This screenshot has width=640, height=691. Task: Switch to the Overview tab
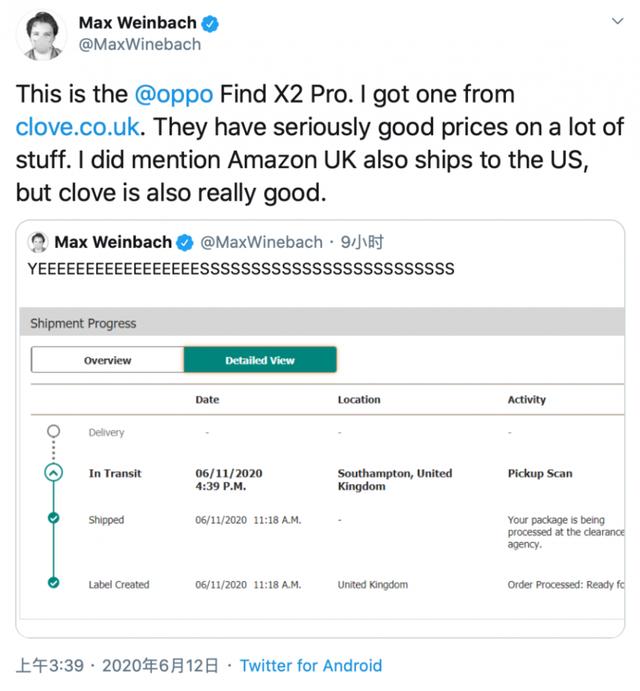(x=107, y=360)
